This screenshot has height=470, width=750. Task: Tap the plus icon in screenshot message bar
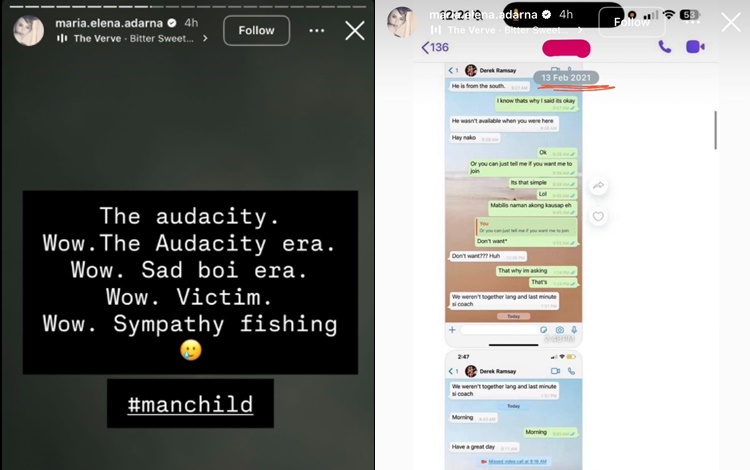(x=452, y=330)
